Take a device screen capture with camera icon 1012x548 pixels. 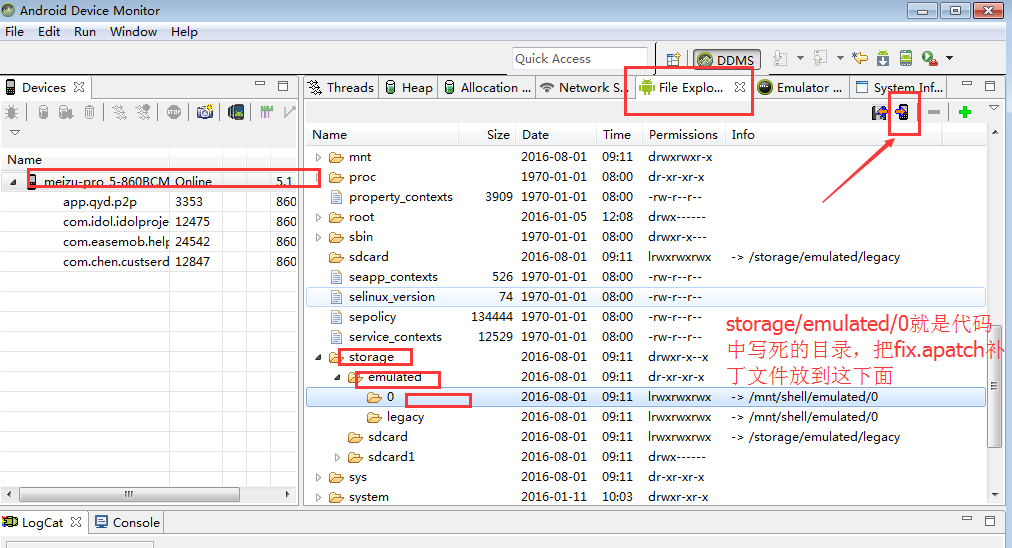(x=205, y=112)
